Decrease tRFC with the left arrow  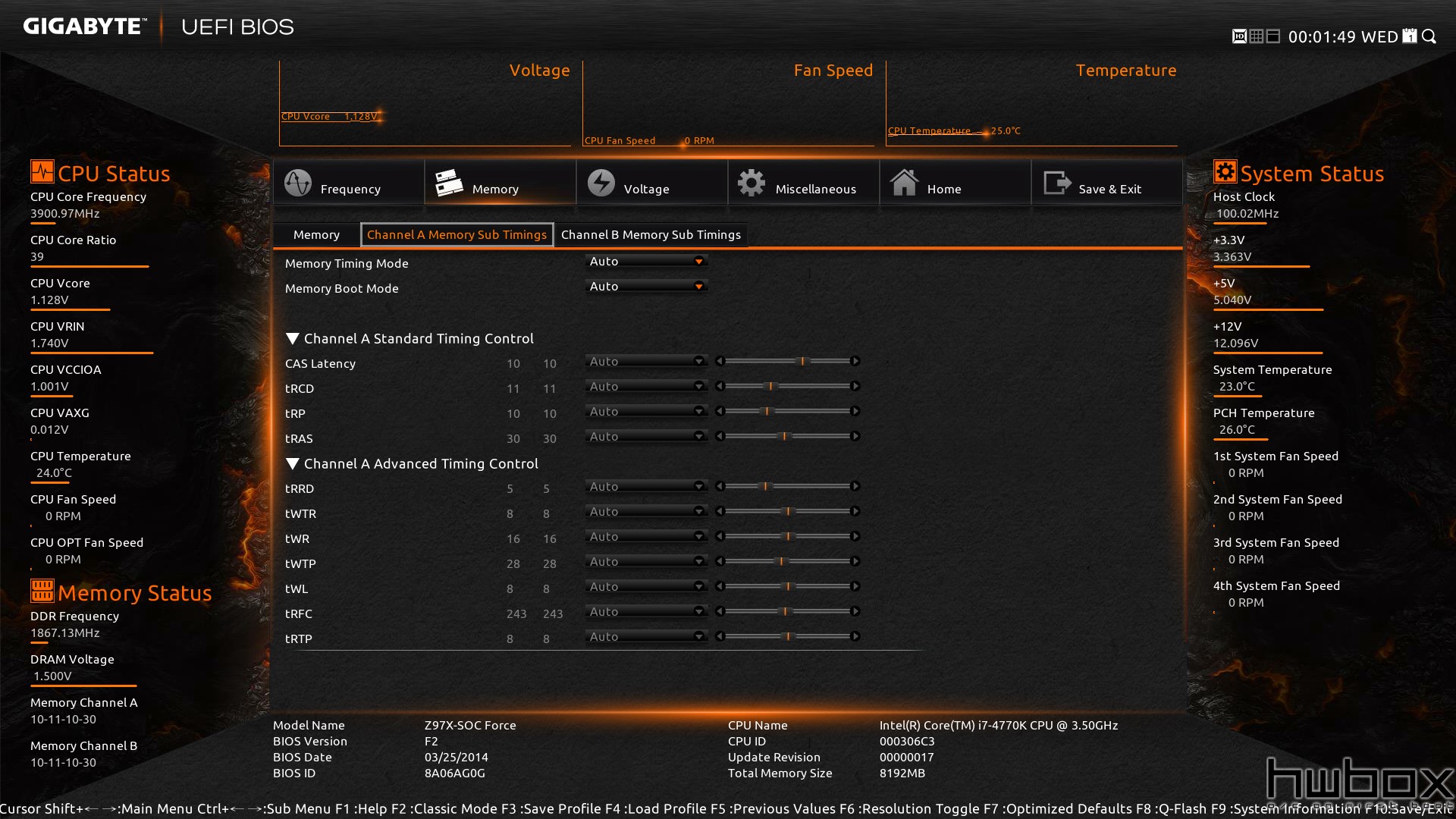(x=720, y=611)
